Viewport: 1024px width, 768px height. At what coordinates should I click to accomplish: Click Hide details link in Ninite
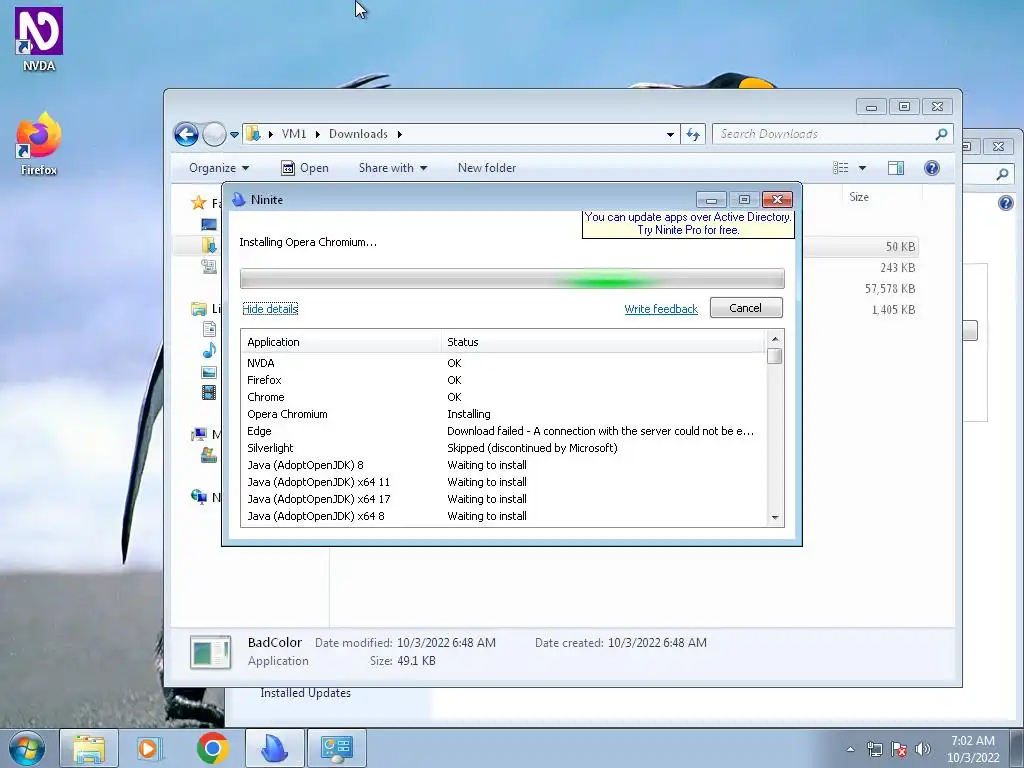(270, 309)
